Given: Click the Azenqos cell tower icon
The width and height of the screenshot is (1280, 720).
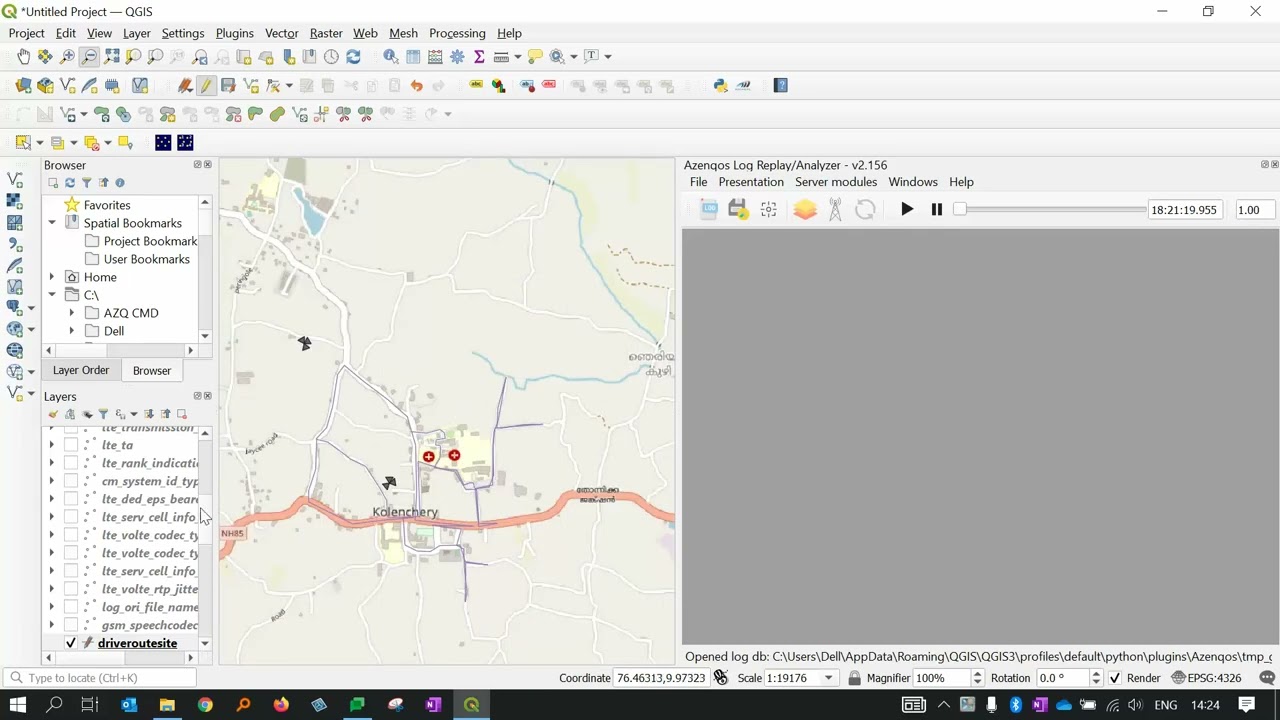Looking at the screenshot, I should tap(835, 209).
